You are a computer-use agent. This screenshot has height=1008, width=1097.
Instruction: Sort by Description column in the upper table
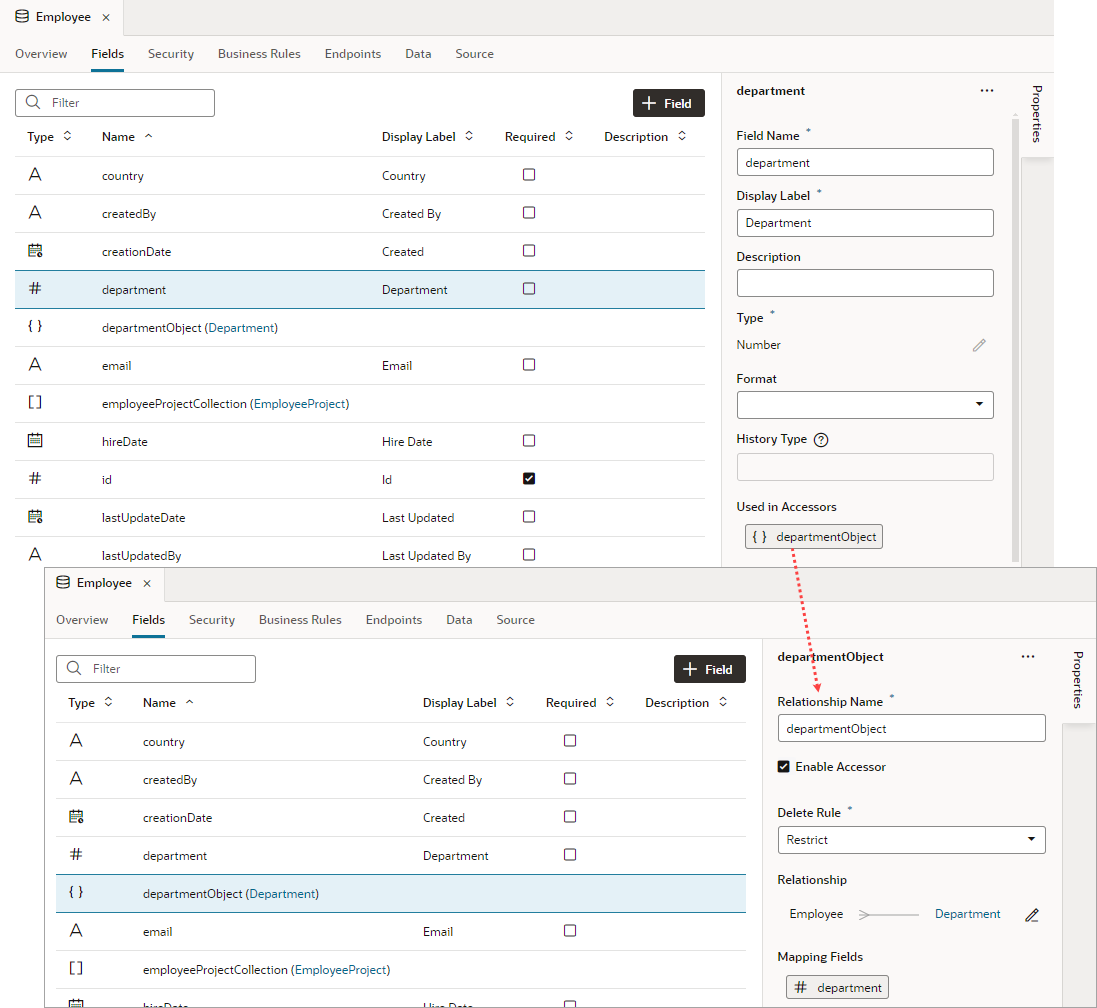coord(681,136)
